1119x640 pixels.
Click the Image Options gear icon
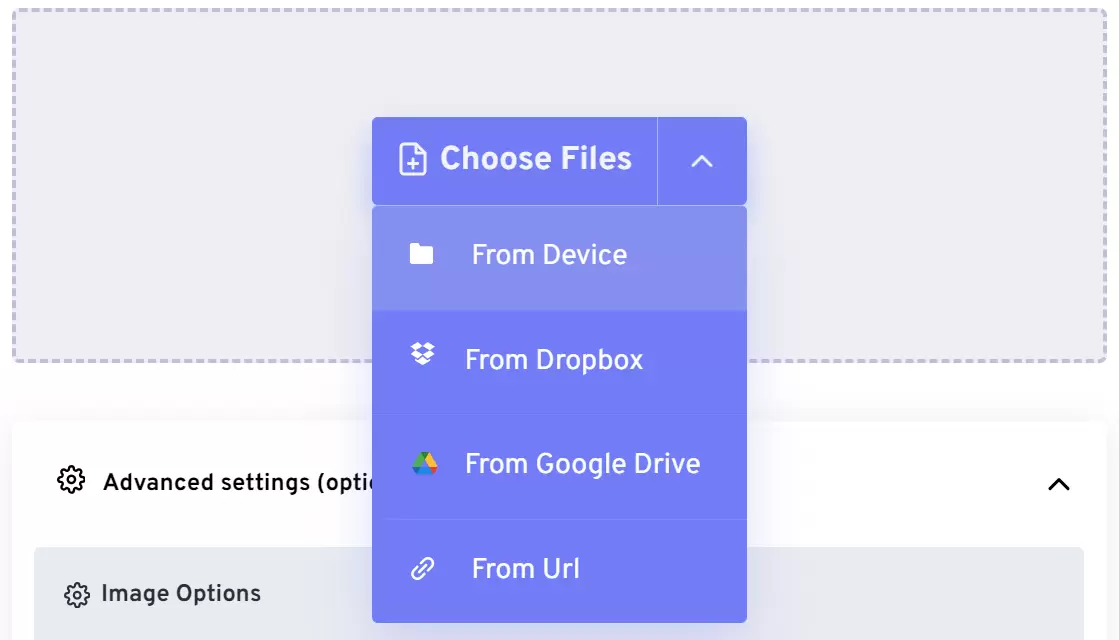point(77,594)
